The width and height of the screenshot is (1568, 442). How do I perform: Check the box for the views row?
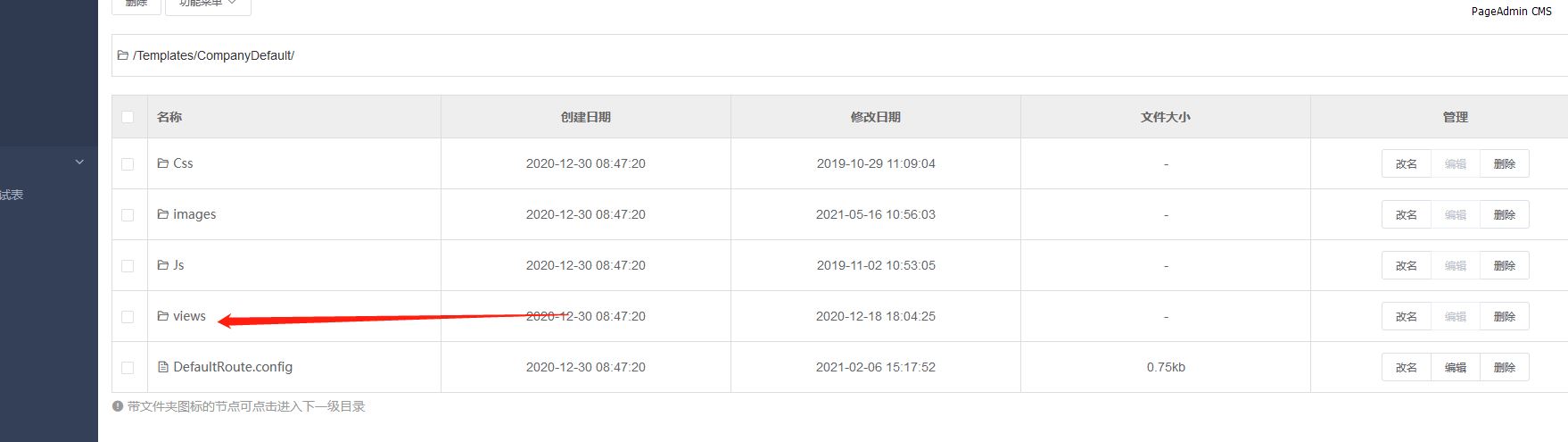point(128,317)
